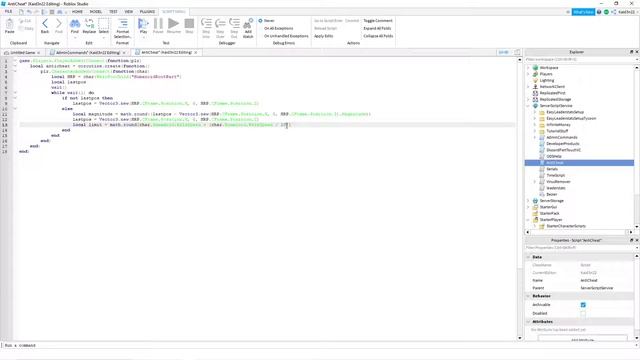Click Go to Script Error action

[328, 20]
